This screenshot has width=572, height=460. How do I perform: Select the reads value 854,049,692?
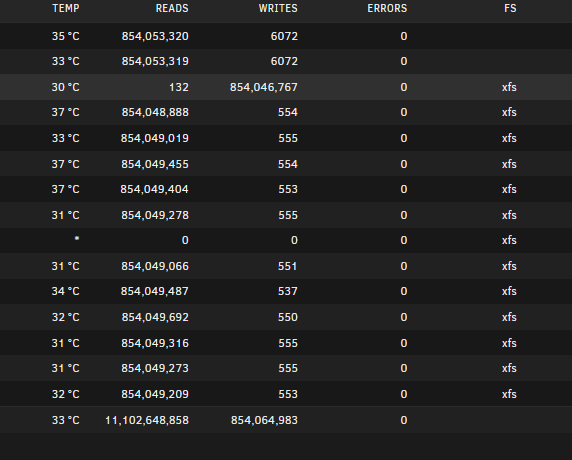(155, 317)
